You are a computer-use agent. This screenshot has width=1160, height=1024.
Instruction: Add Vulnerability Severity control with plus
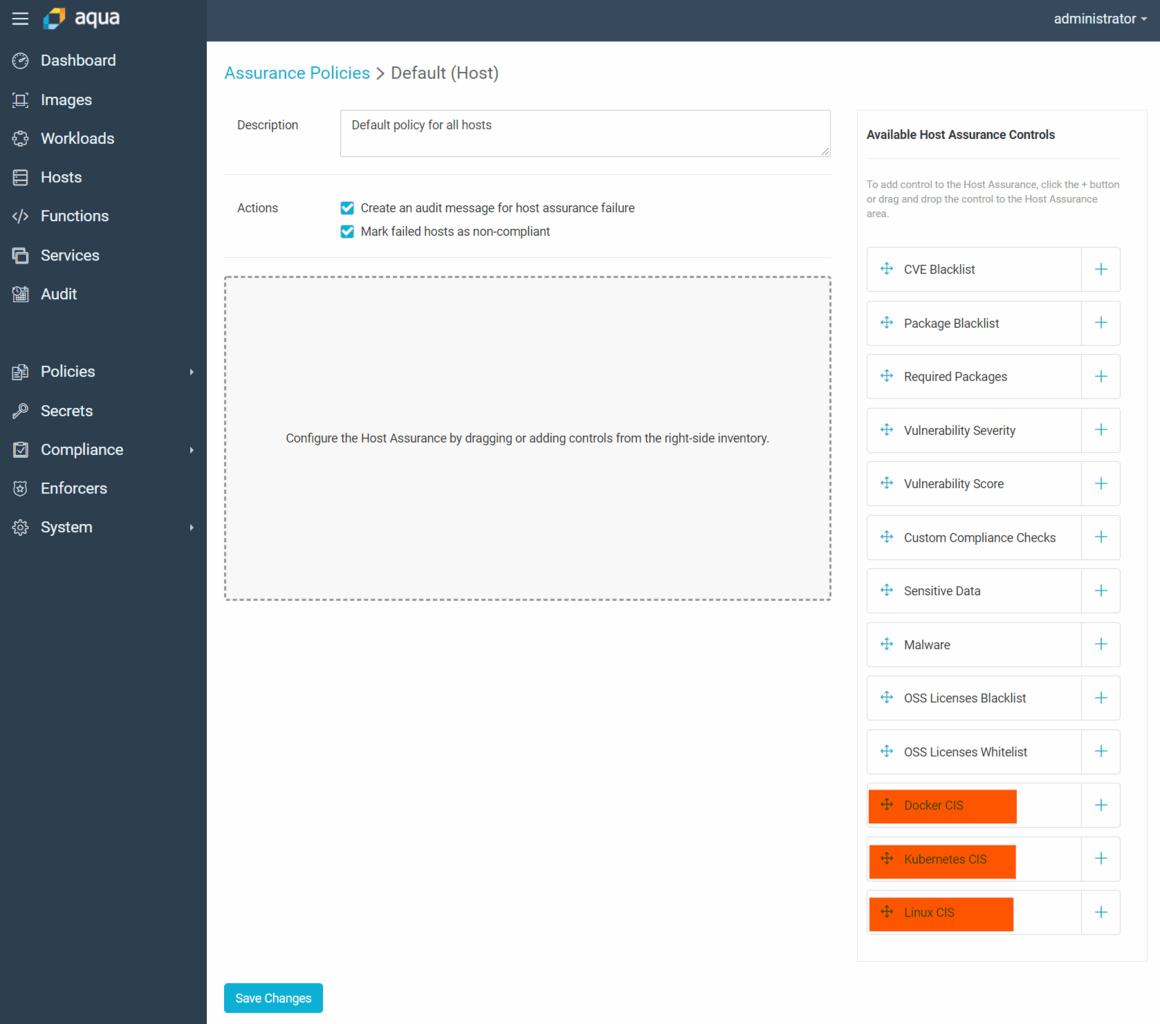click(x=1101, y=430)
